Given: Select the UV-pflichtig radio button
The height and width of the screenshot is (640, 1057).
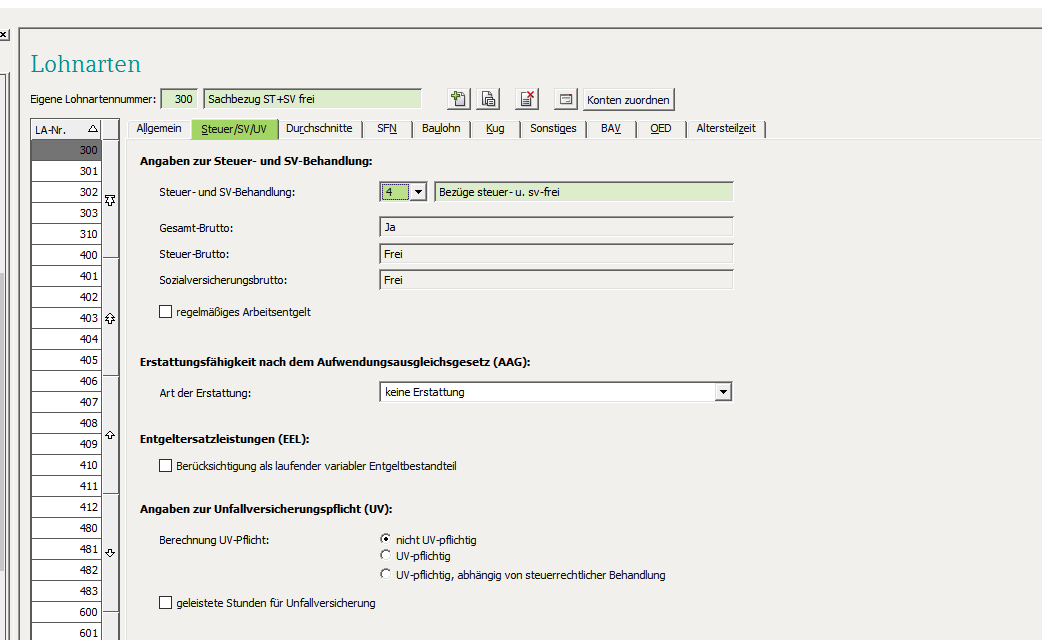Looking at the screenshot, I should tap(386, 556).
